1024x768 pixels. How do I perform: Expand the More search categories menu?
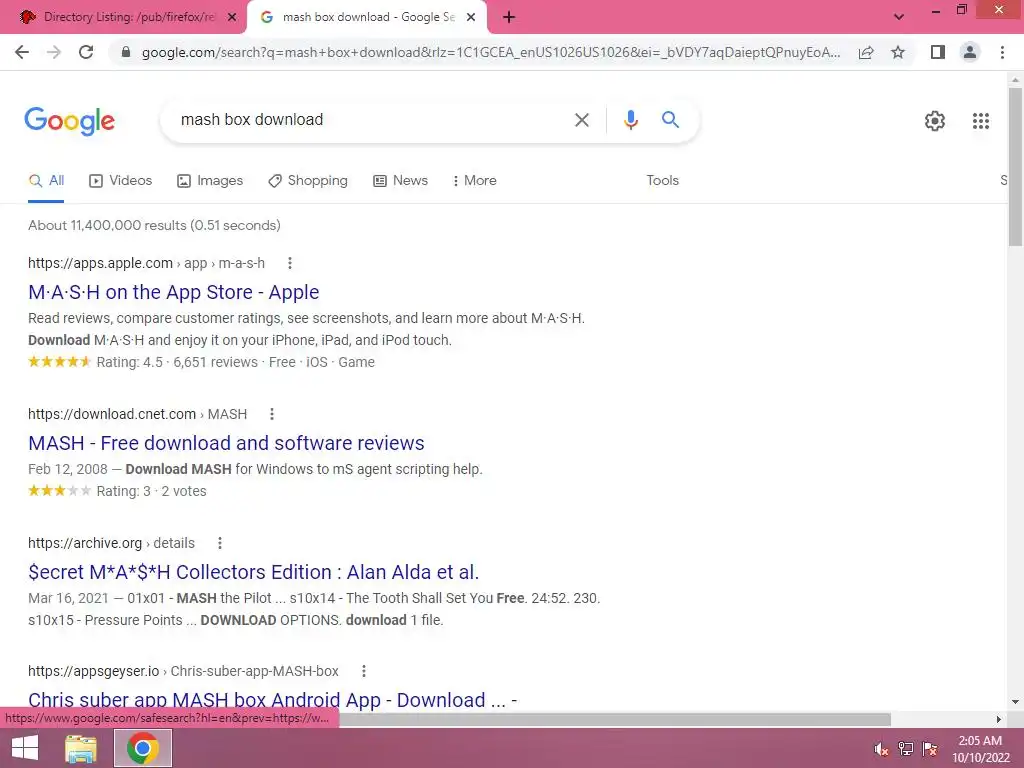[x=475, y=181]
